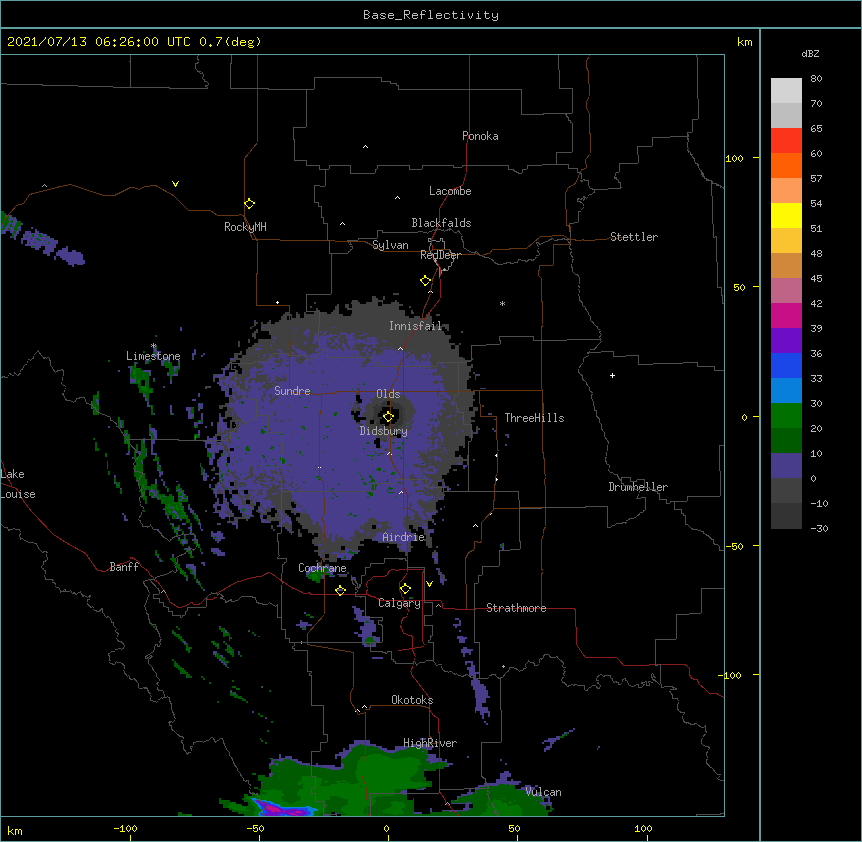Image resolution: width=862 pixels, height=842 pixels.
Task: Select the red 60-65 dBZ legend swatch
Action: click(786, 140)
